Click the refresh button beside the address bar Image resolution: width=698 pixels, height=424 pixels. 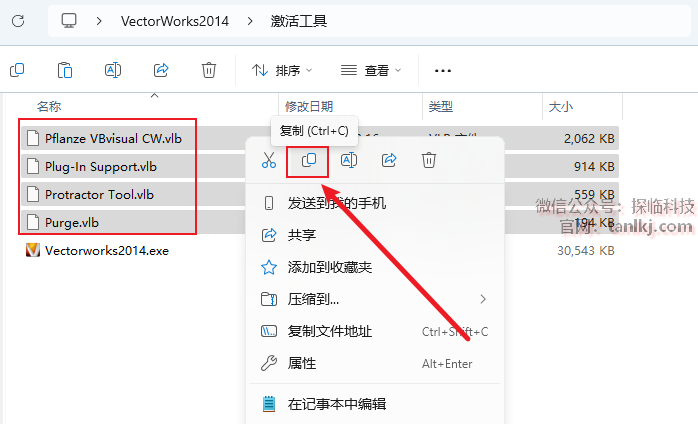tap(18, 21)
